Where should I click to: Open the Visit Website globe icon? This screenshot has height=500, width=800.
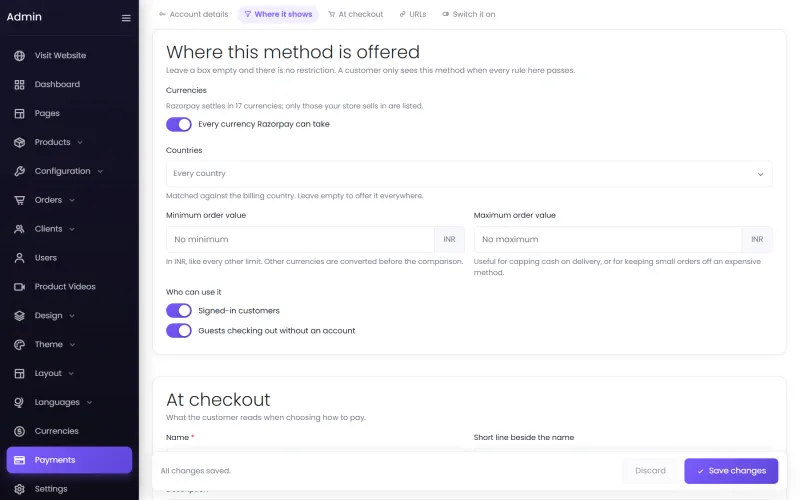pyautogui.click(x=19, y=56)
